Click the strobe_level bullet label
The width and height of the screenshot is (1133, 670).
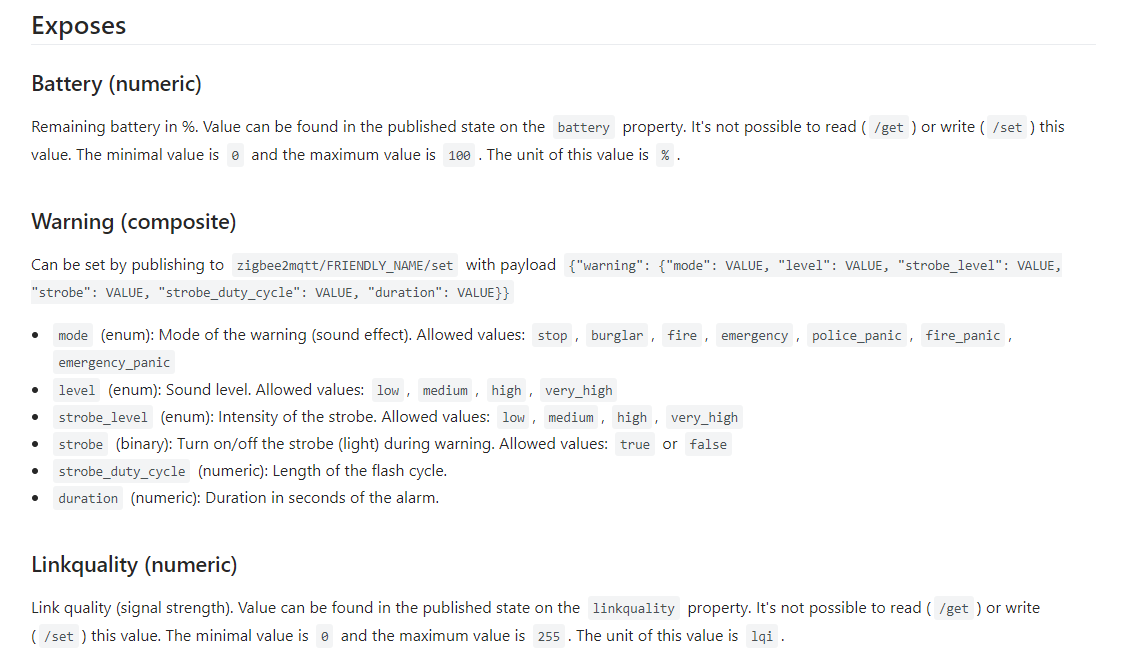click(102, 418)
